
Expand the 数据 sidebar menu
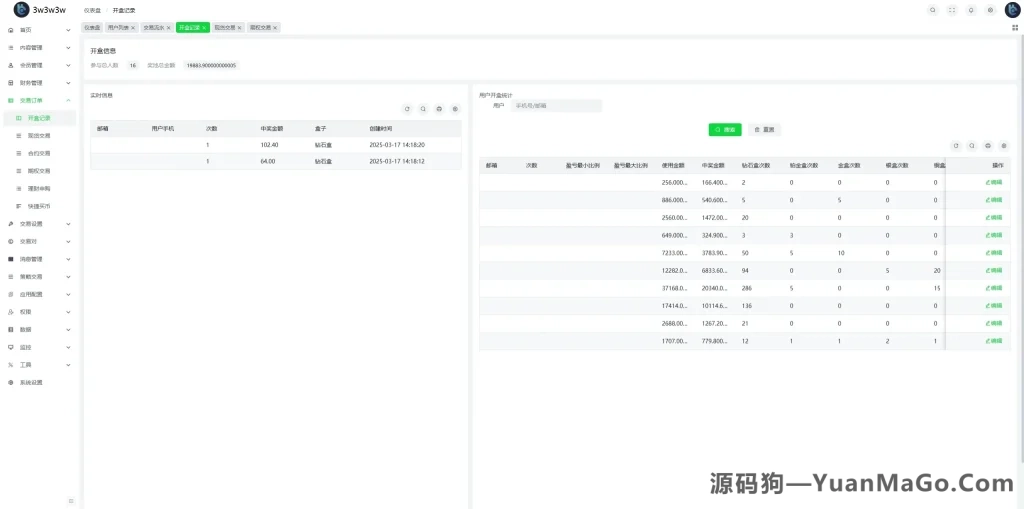[x=39, y=330]
